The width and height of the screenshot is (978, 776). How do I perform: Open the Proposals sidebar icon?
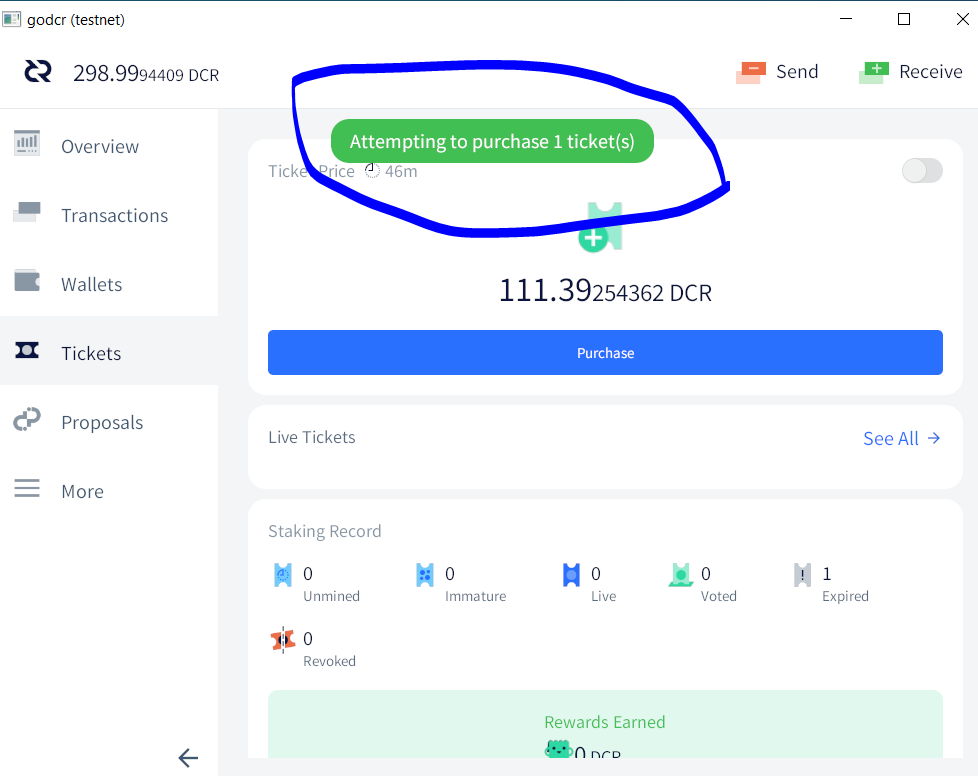pos(27,419)
